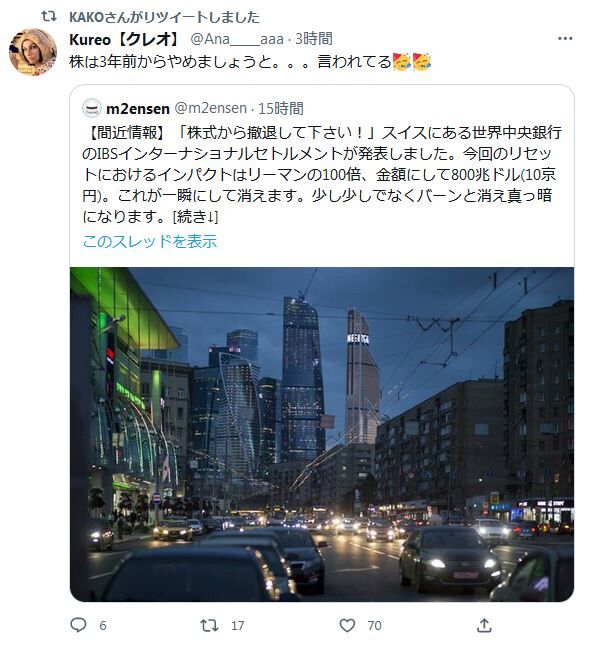Image resolution: width=589 pixels, height=645 pixels.
Task: Click the reply count number 6
Action: click(x=103, y=626)
